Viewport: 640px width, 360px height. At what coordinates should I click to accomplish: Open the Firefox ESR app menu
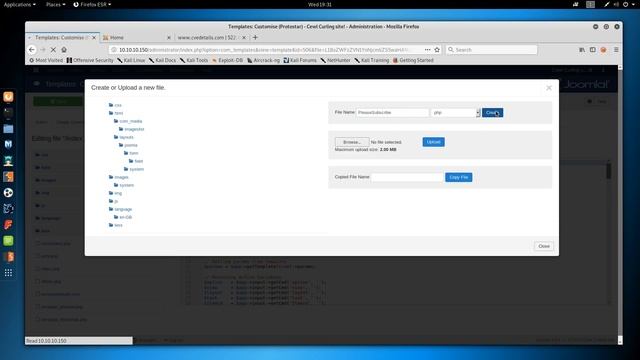[x=92, y=4]
